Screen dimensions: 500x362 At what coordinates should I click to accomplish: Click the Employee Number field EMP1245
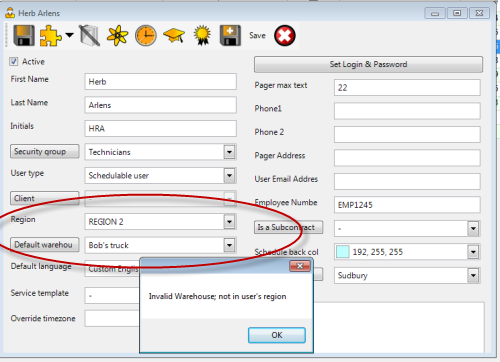(x=407, y=205)
